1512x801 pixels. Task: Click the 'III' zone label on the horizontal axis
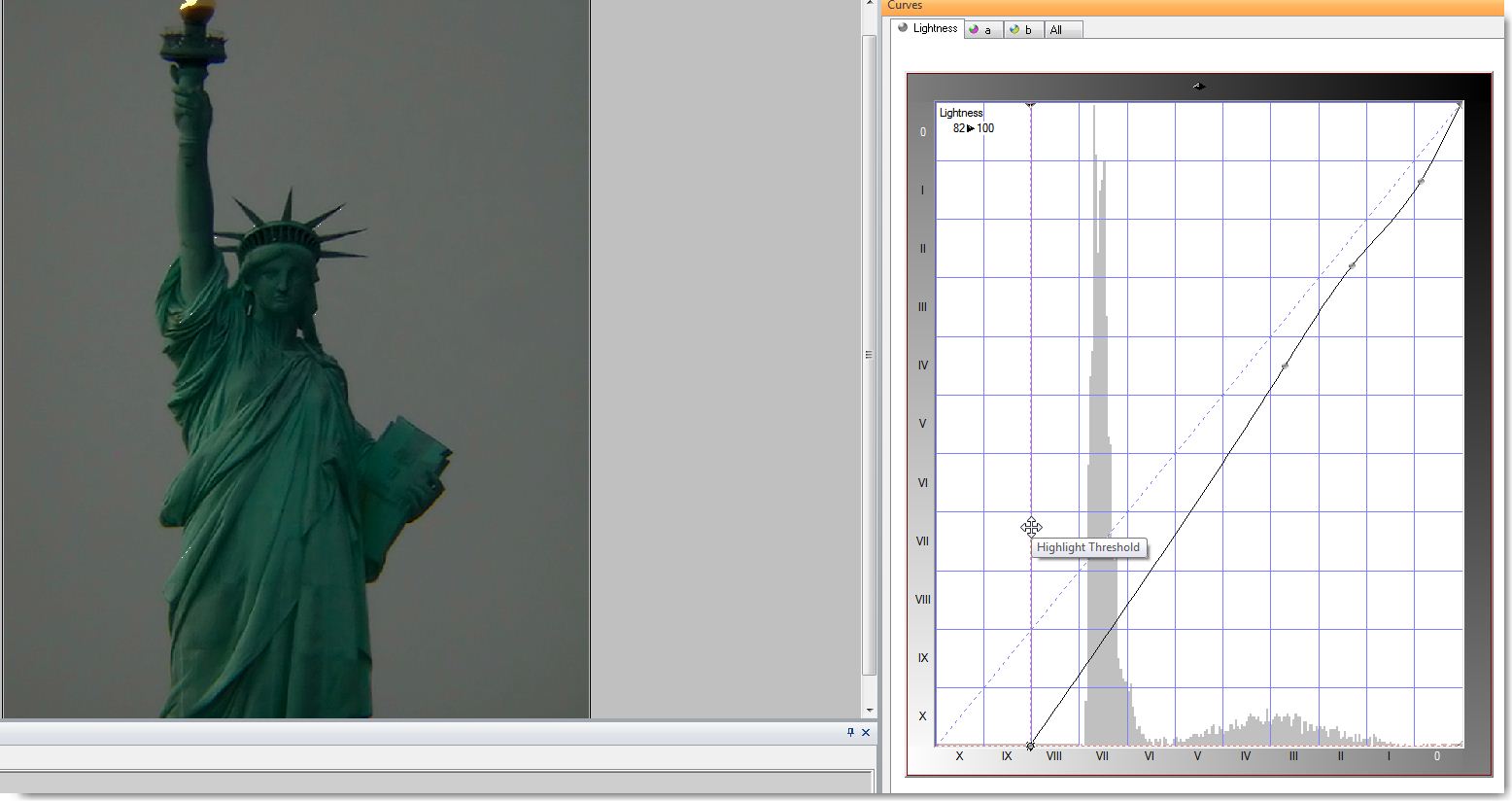point(1293,756)
